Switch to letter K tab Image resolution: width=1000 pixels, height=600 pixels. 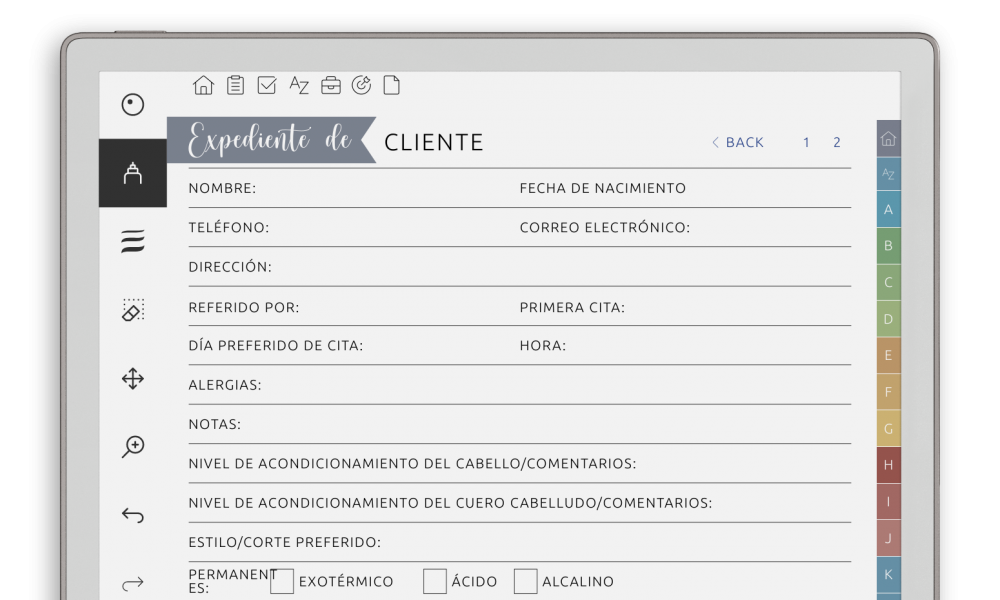[x=888, y=574]
